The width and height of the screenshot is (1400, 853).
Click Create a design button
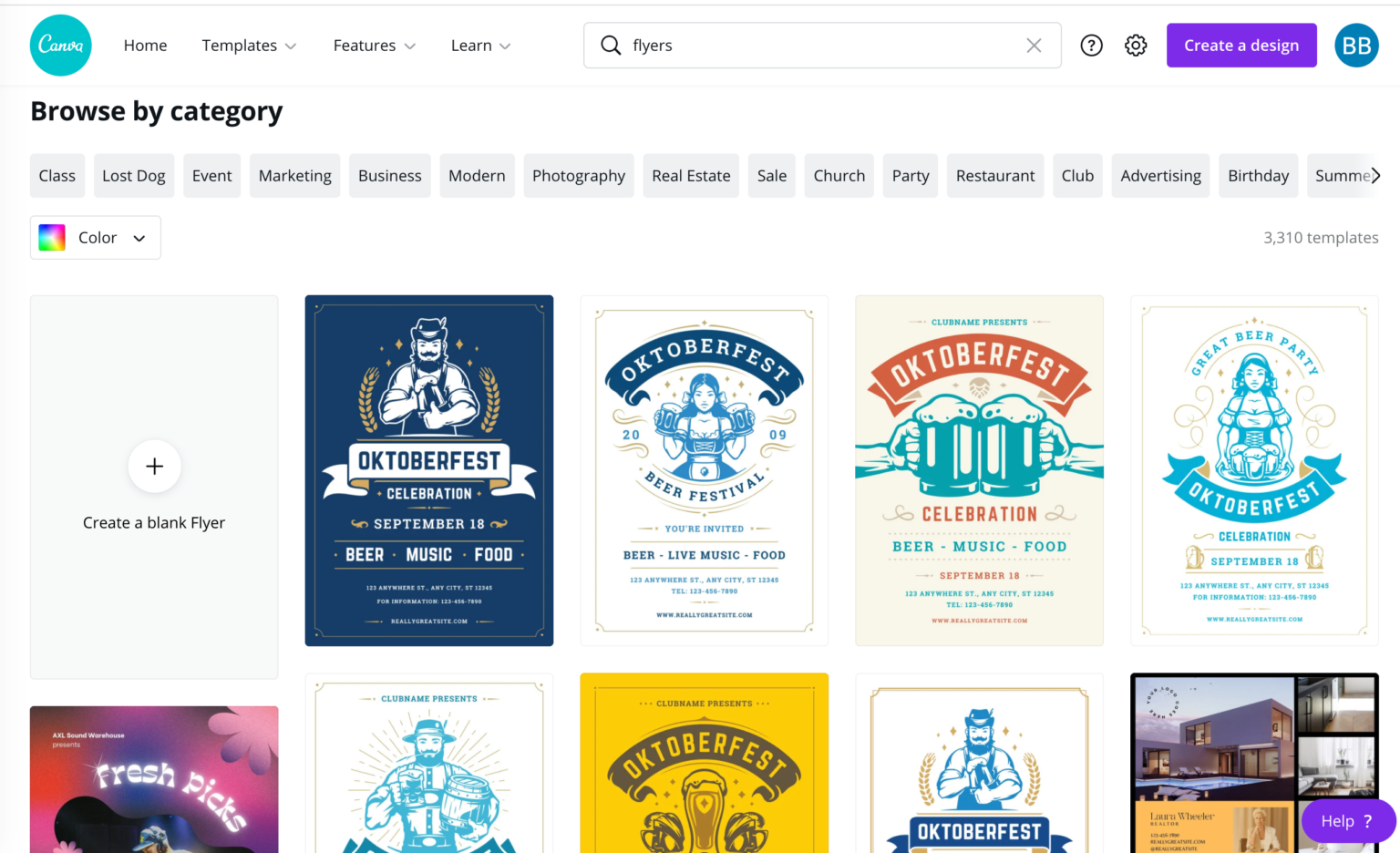pyautogui.click(x=1241, y=46)
